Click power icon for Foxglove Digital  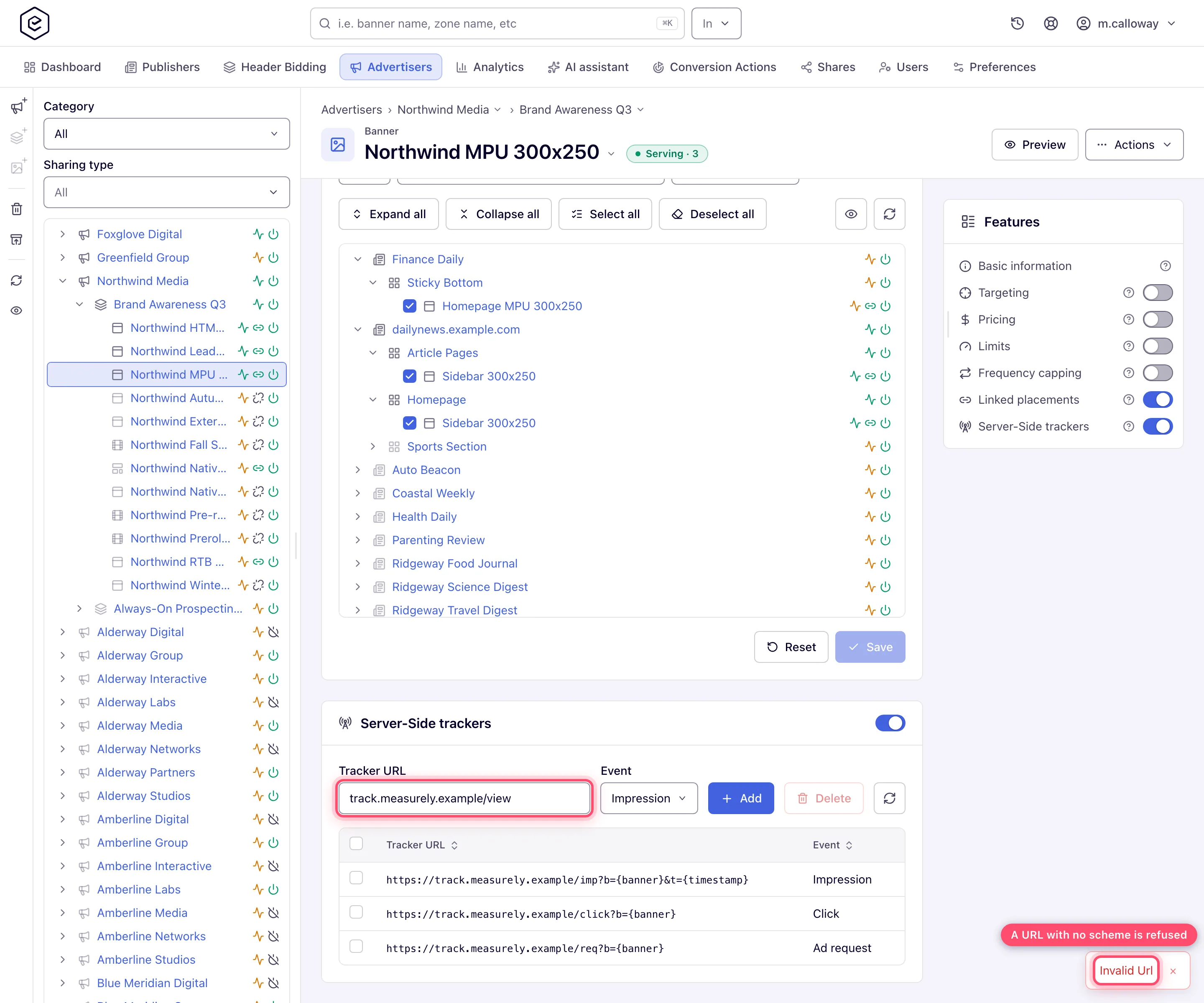273,234
